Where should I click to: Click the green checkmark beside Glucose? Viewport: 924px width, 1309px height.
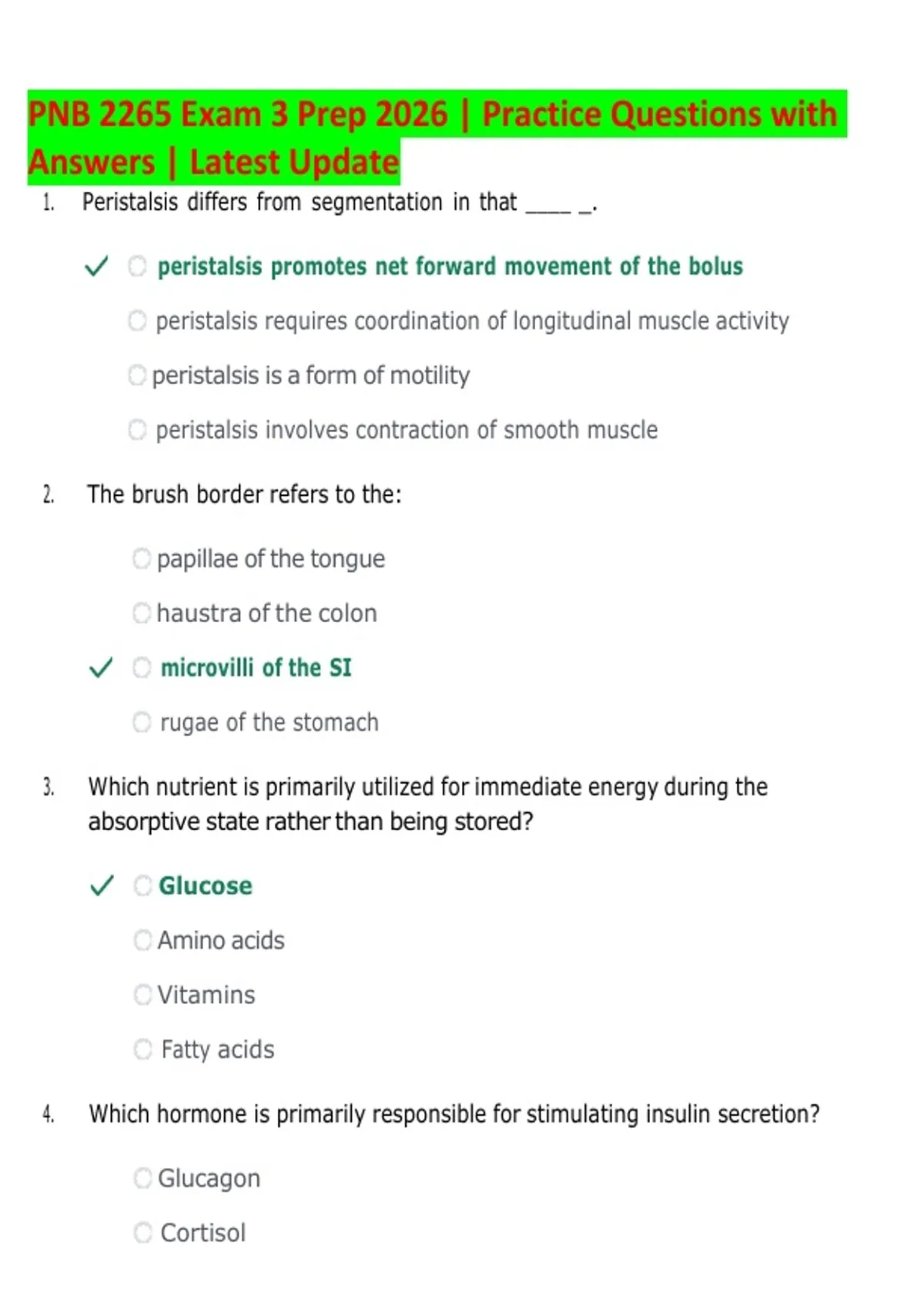102,885
